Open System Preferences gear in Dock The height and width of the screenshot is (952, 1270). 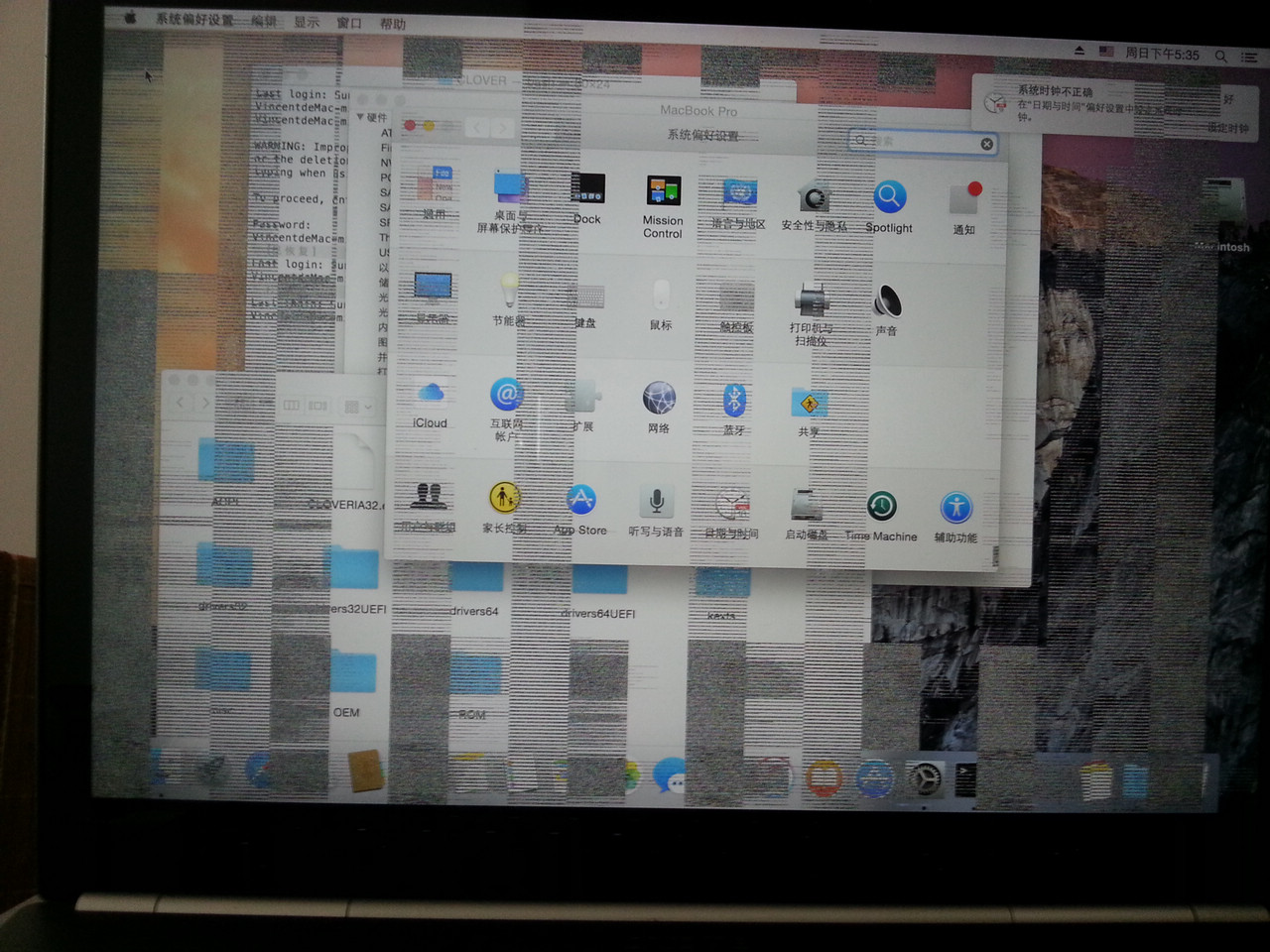(926, 779)
